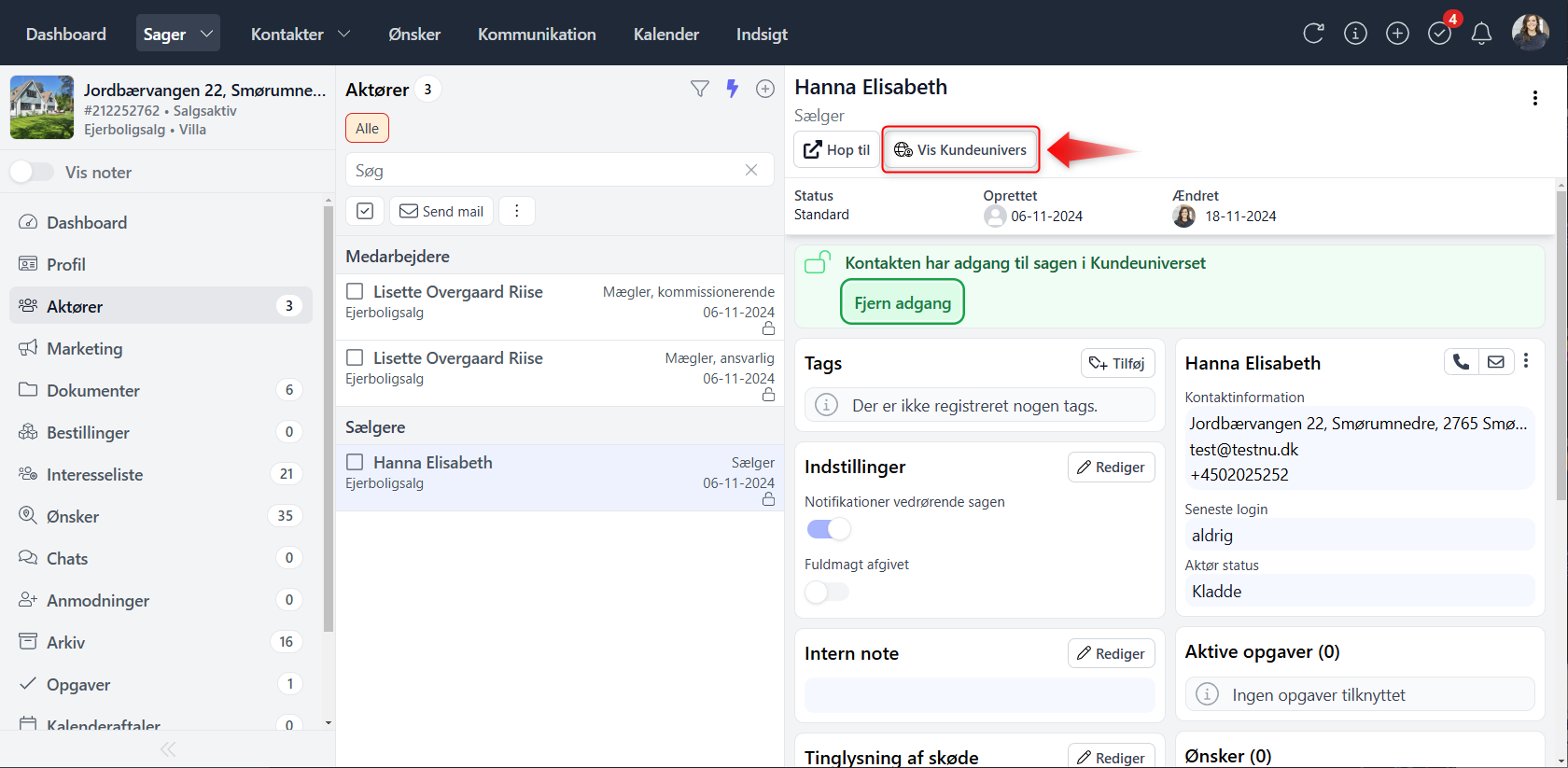Open the tasks checkmark icon with badge
This screenshot has width=1568, height=768.
click(x=1439, y=34)
